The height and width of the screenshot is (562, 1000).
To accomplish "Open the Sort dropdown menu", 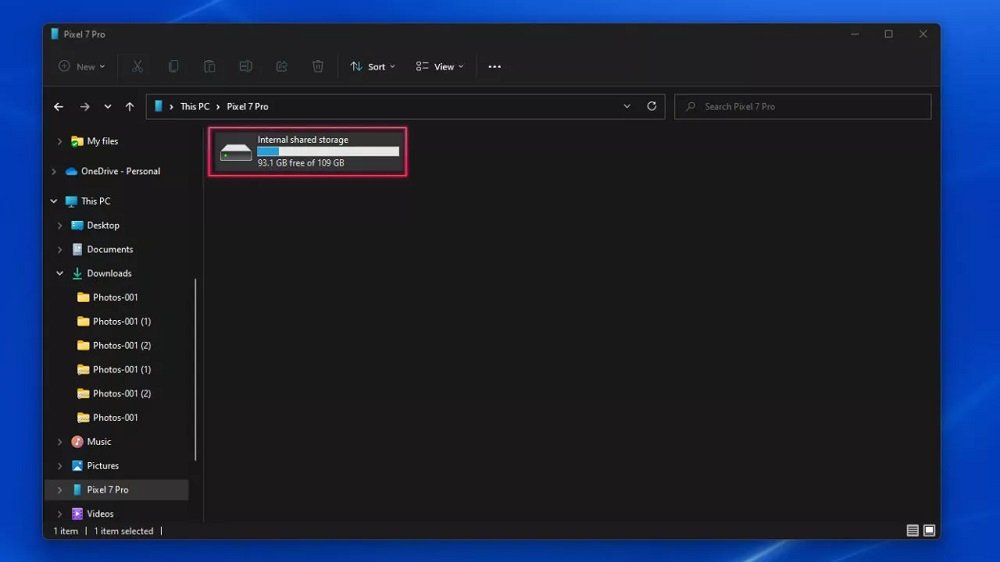I will pyautogui.click(x=373, y=67).
